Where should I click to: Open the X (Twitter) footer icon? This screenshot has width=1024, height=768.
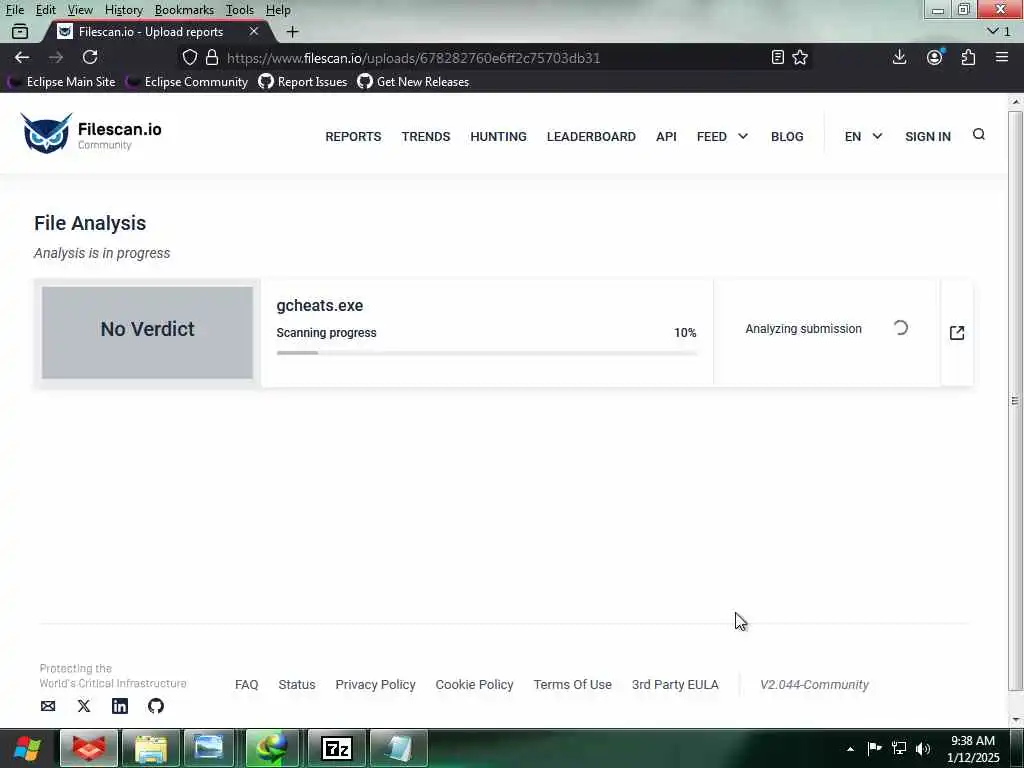coord(84,706)
